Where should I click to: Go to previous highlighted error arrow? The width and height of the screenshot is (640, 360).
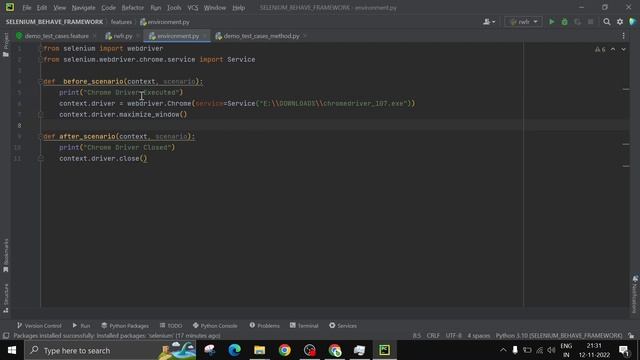[613, 49]
